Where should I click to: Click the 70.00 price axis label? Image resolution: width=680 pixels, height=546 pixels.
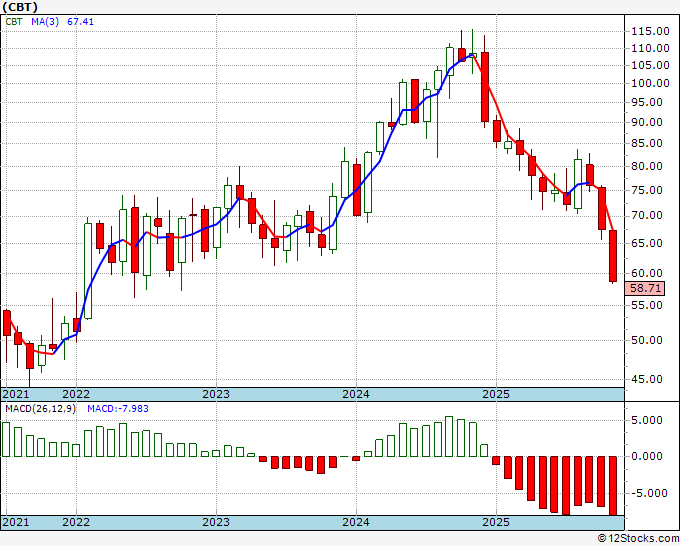point(647,216)
